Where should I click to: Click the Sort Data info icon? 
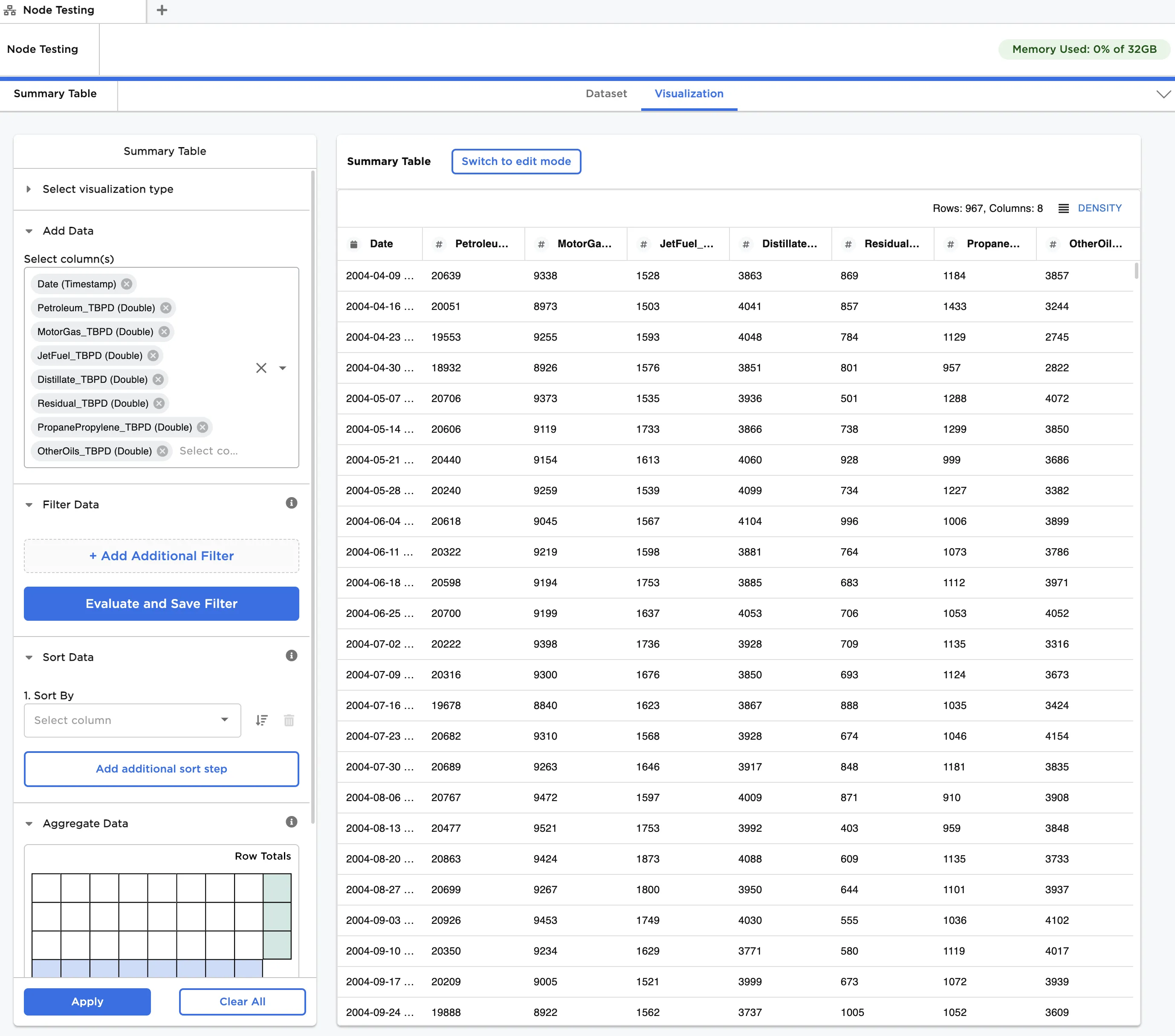point(292,656)
